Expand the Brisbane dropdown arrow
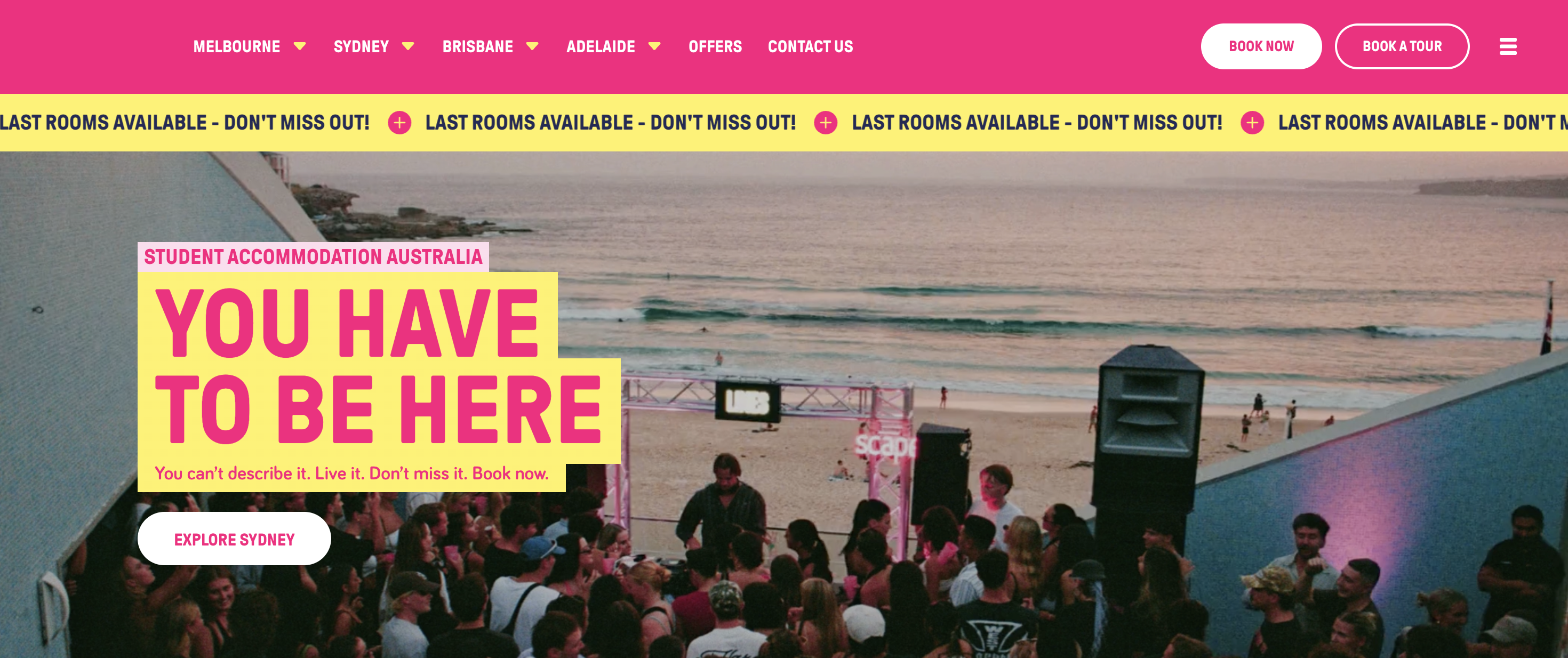1568x658 pixels. [x=532, y=46]
